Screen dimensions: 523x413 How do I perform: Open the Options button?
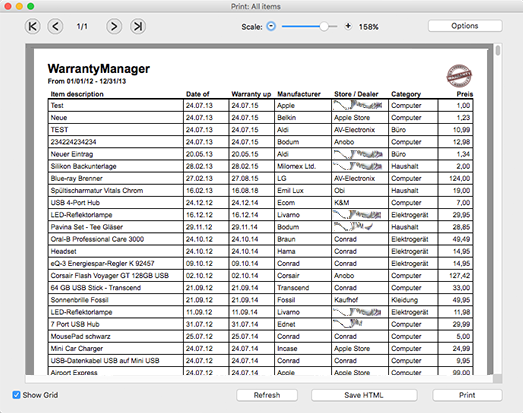[x=465, y=26]
